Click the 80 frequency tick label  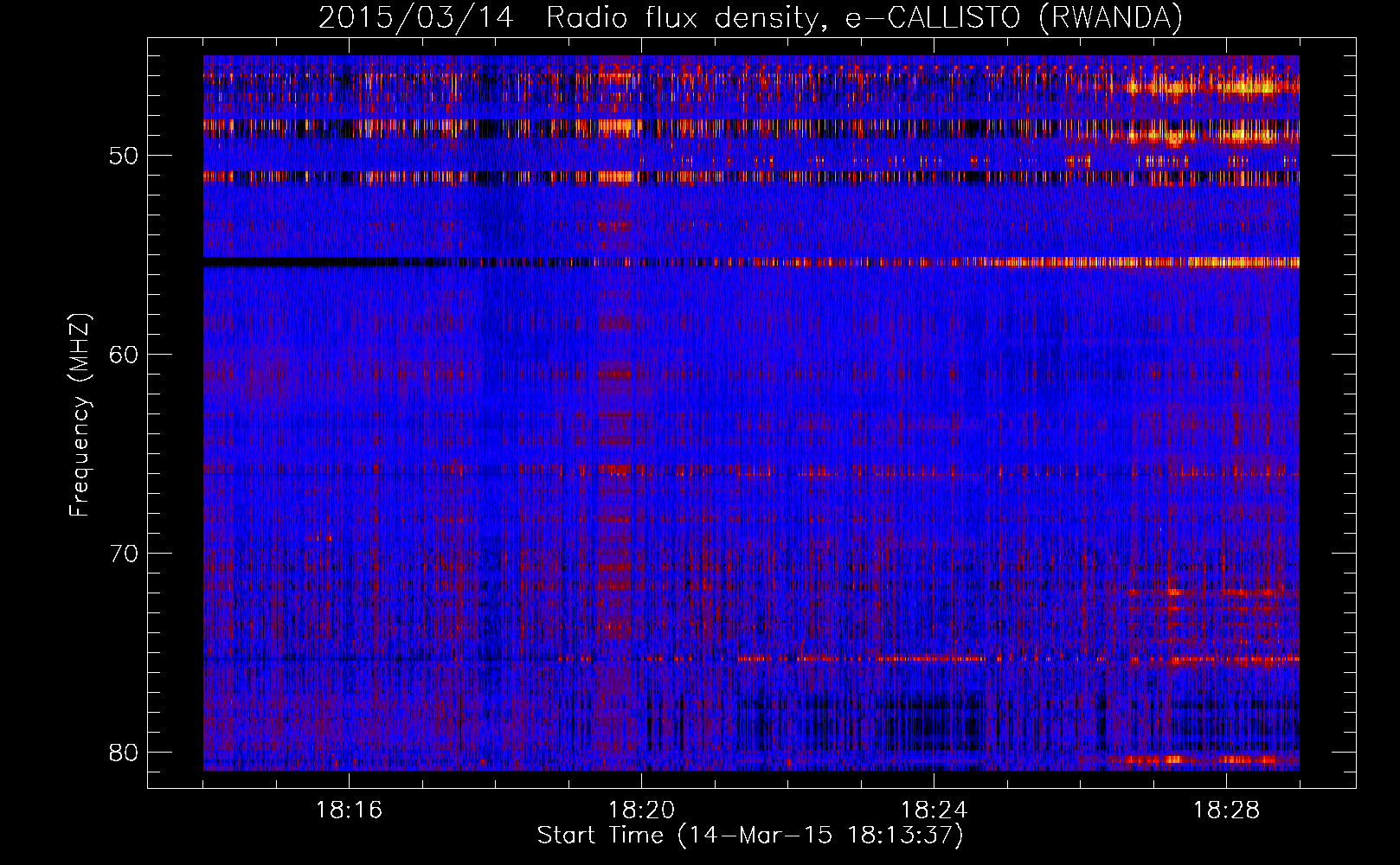coord(124,753)
